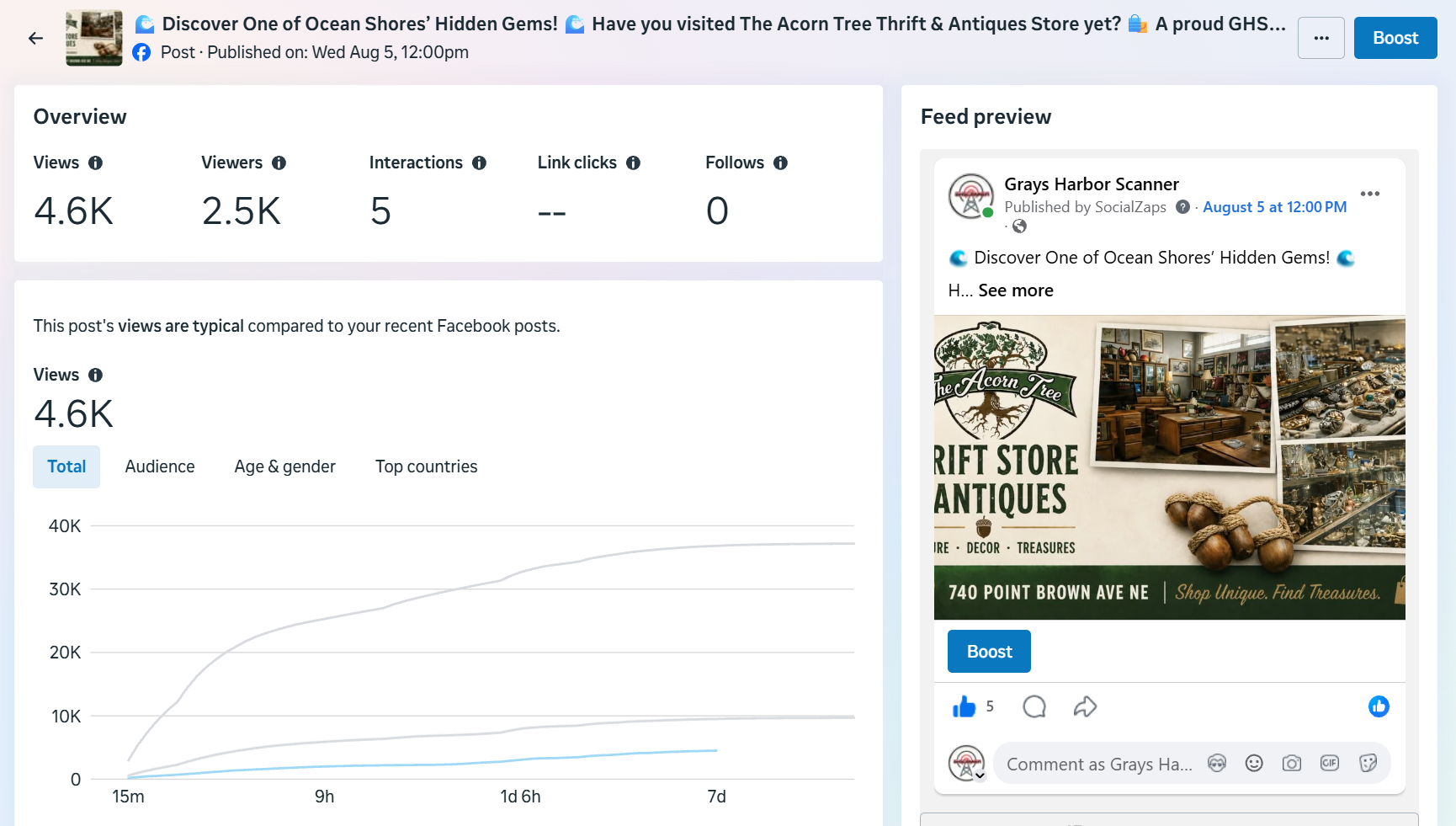Click the Comment as Grays Harbor field
This screenshot has width=1456, height=826.
click(x=1099, y=765)
